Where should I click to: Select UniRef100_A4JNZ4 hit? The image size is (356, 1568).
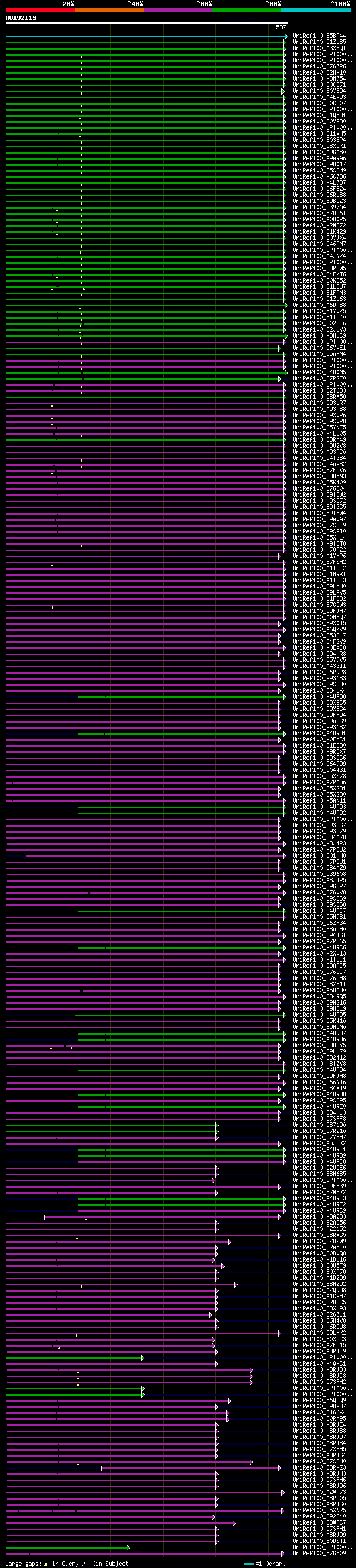click(x=319, y=256)
